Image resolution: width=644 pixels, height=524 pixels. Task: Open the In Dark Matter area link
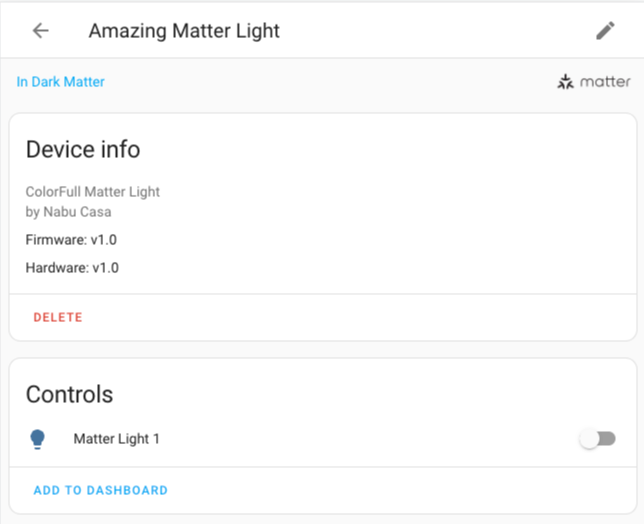[x=60, y=82]
